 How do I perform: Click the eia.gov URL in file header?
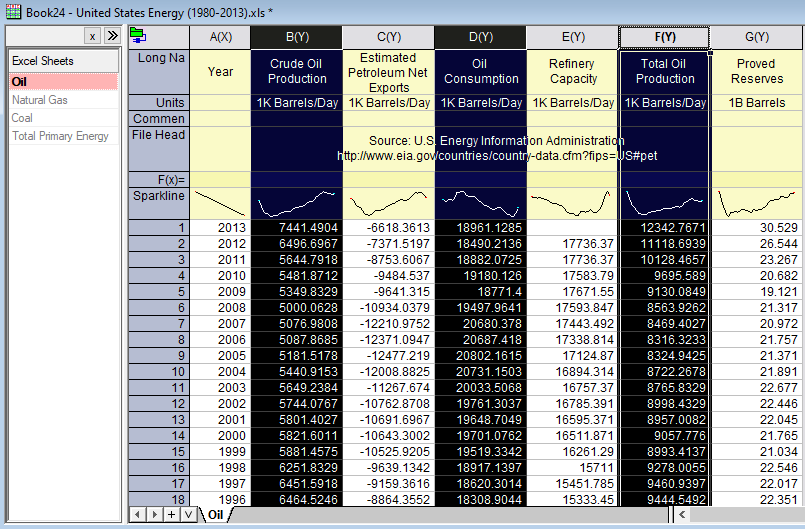coord(497,156)
